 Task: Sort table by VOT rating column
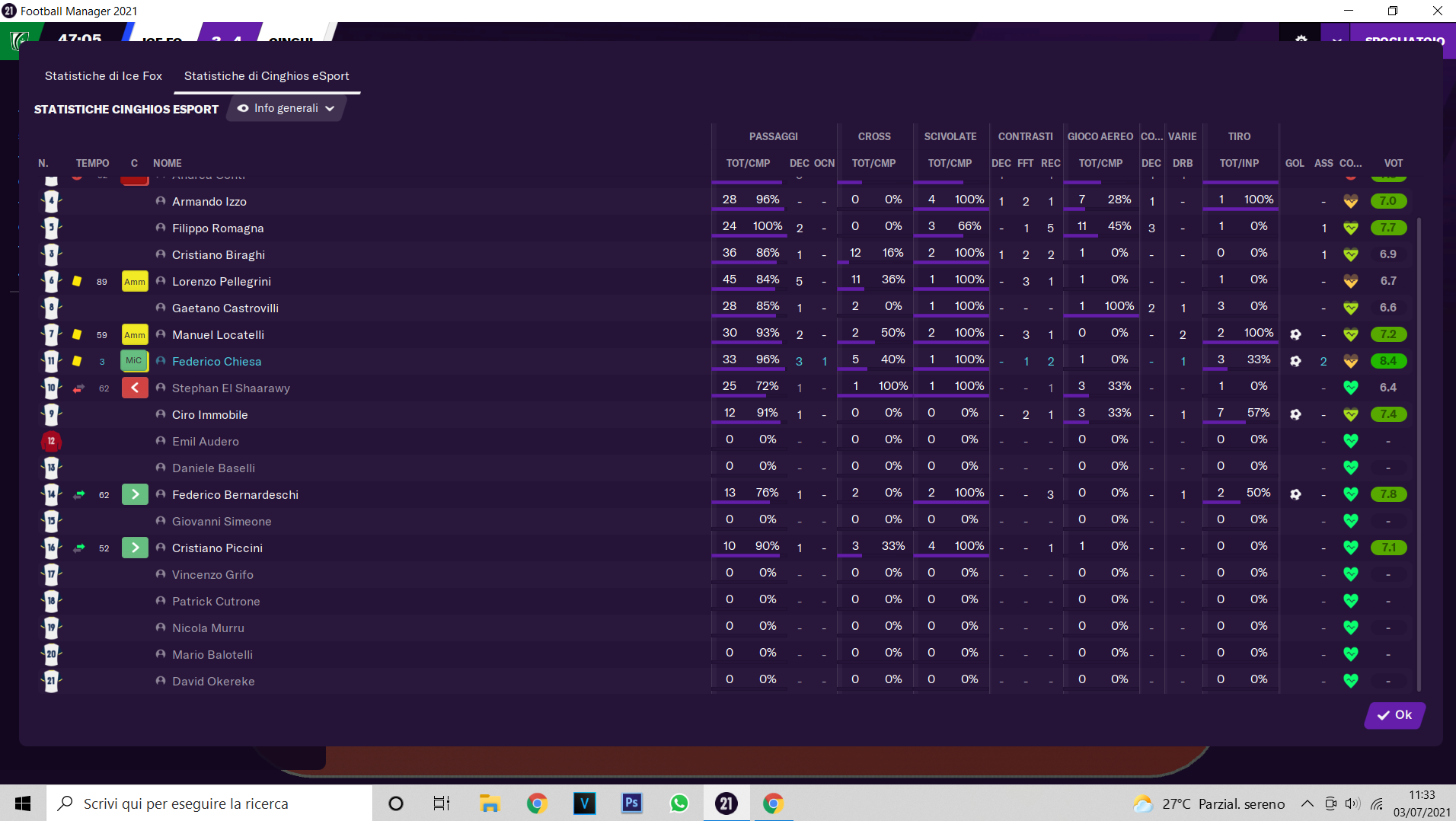[x=1394, y=163]
